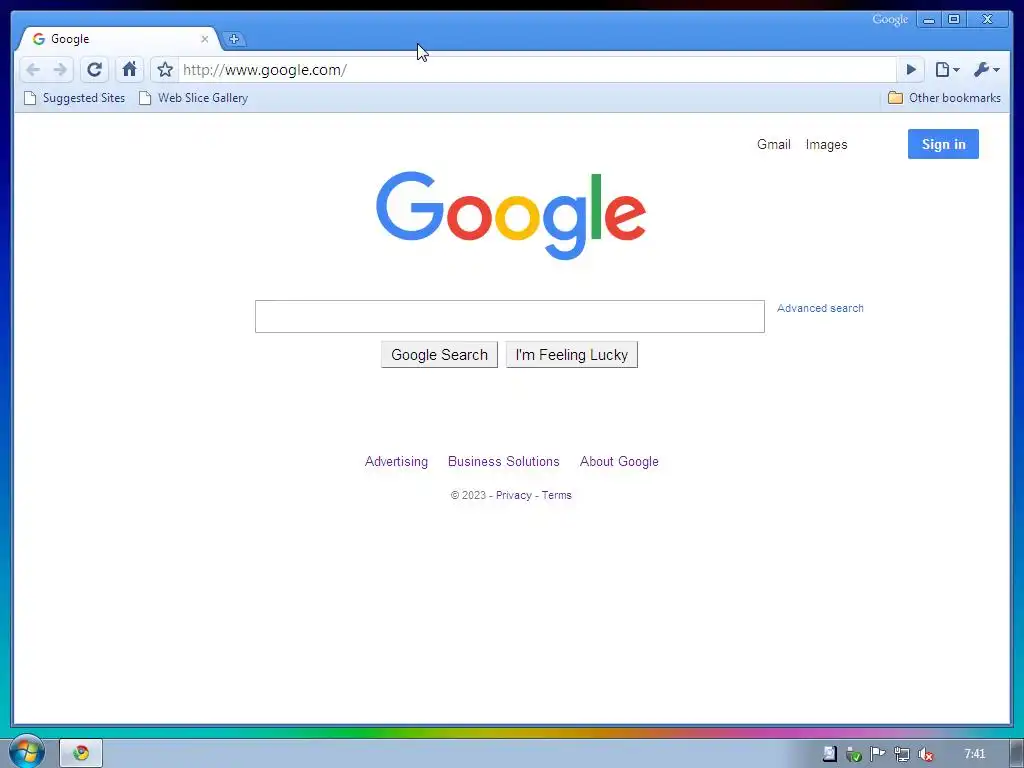Viewport: 1024px width, 768px height.
Task: Open the wrench tools menu
Action: [x=986, y=70]
